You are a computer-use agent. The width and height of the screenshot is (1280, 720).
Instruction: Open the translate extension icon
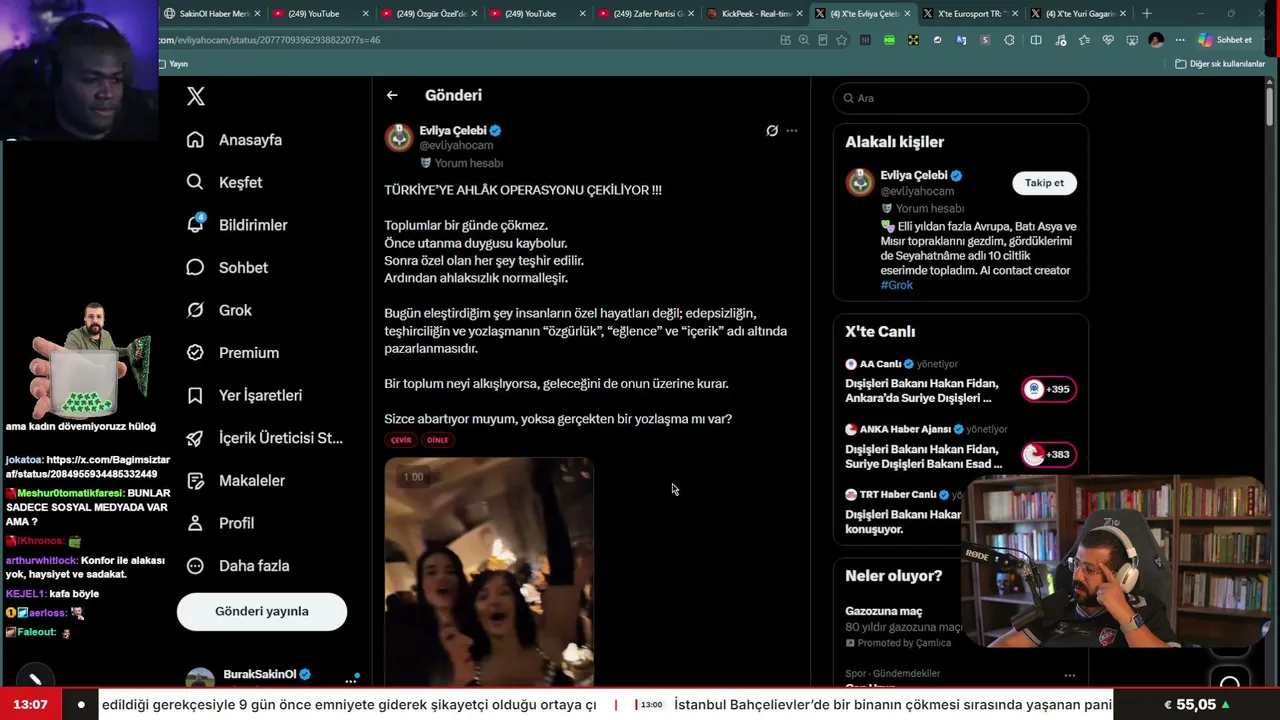coord(961,40)
